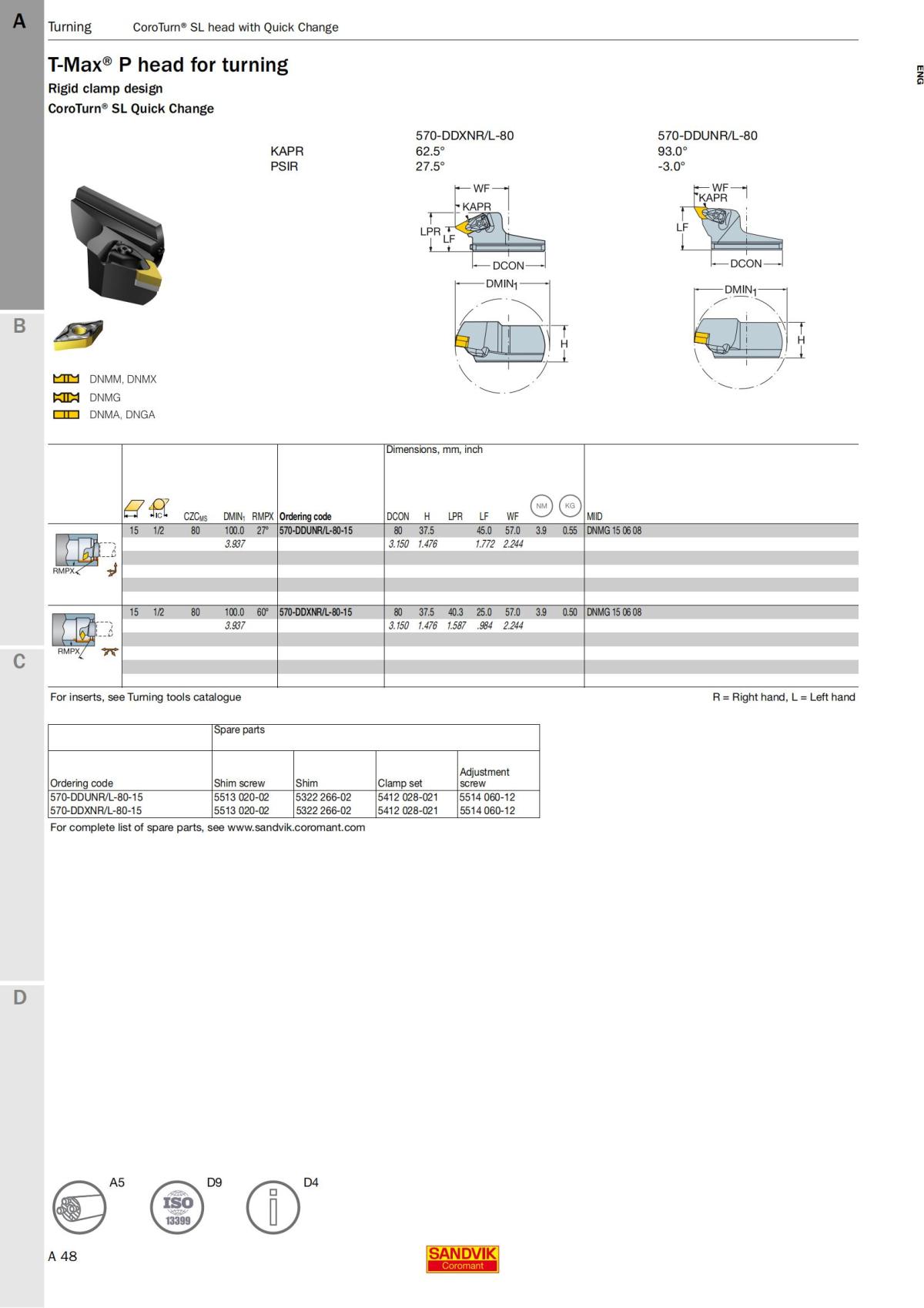The height and width of the screenshot is (1308, 924).
Task: Click the inscribed circle IC column icon
Action: [x=159, y=508]
